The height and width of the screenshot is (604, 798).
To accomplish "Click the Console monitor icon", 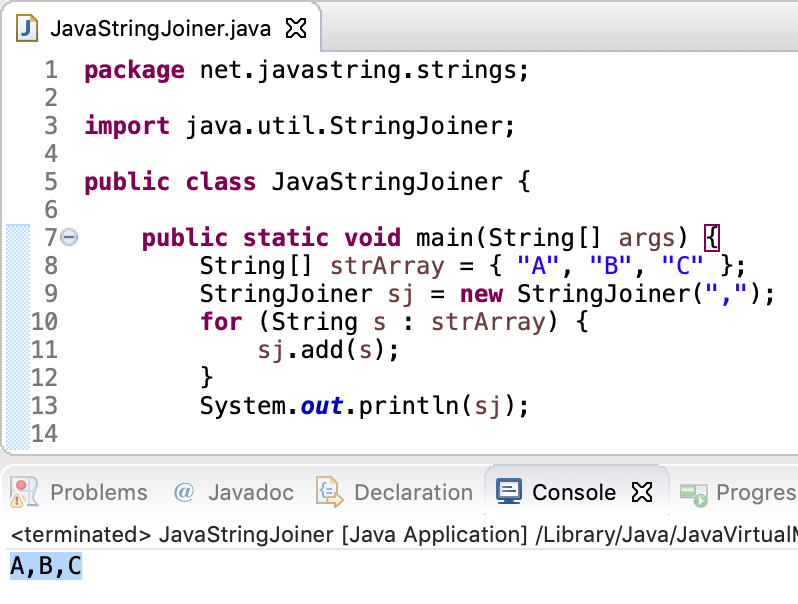I will point(509,492).
